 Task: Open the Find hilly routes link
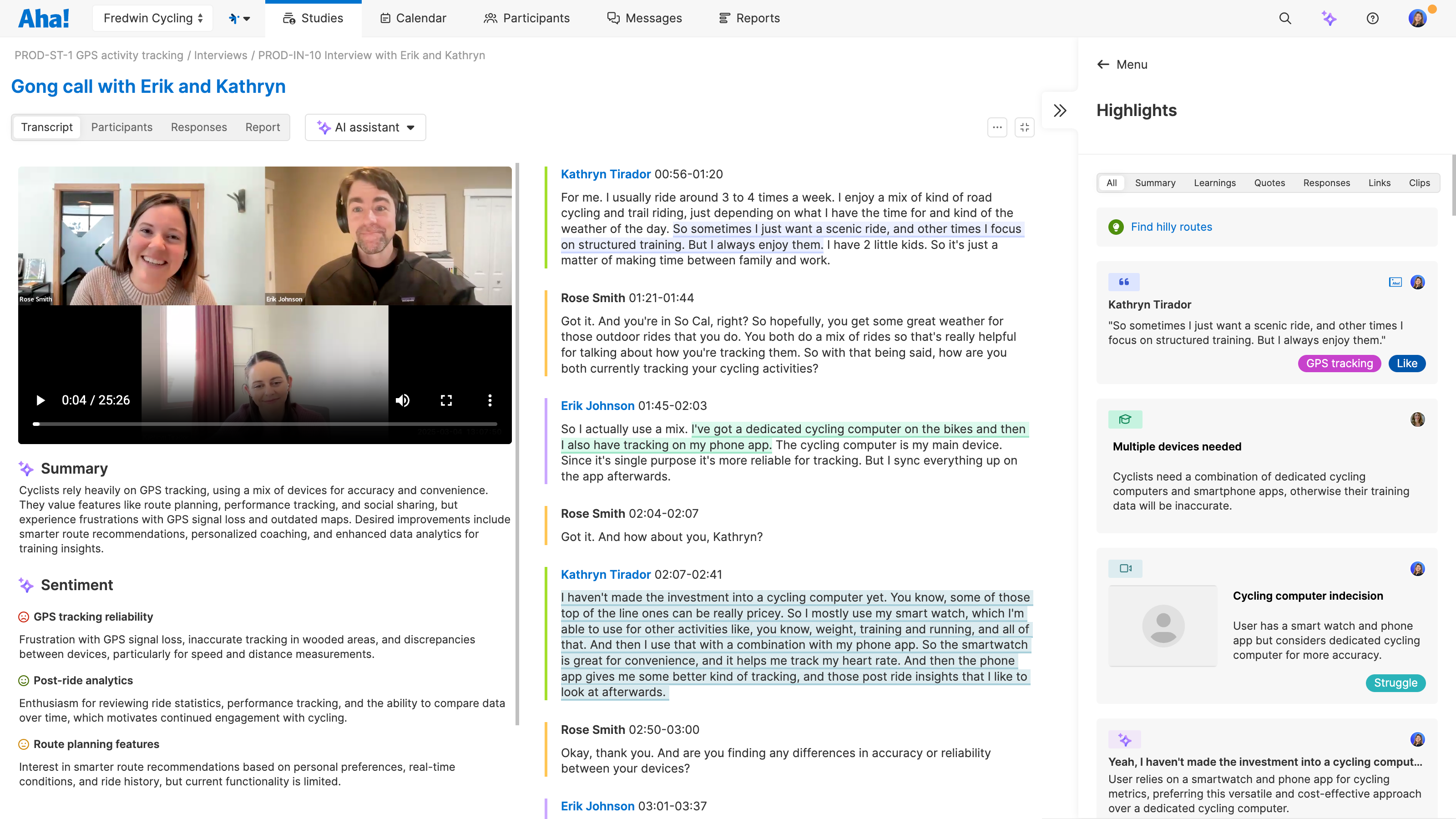[1171, 227]
